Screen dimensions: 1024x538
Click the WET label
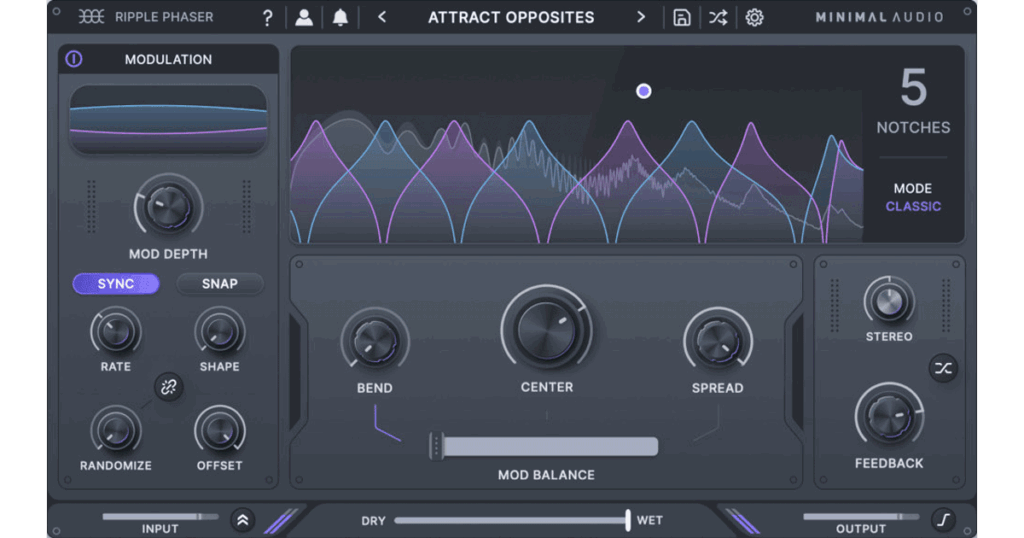[x=650, y=520]
